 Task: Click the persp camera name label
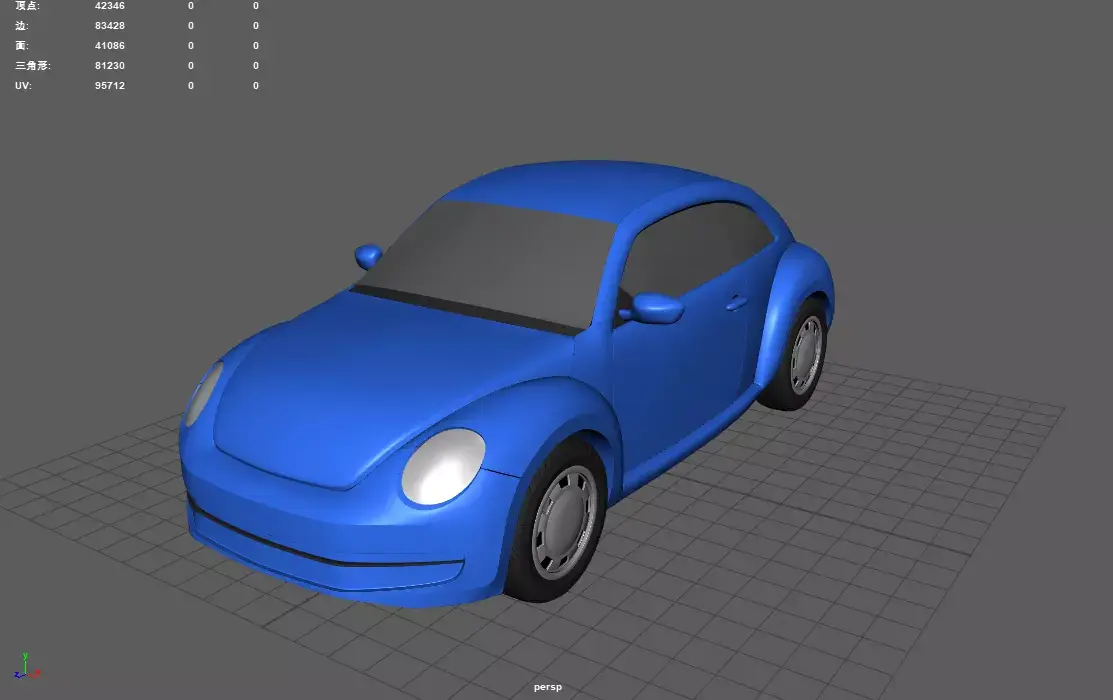coord(548,687)
